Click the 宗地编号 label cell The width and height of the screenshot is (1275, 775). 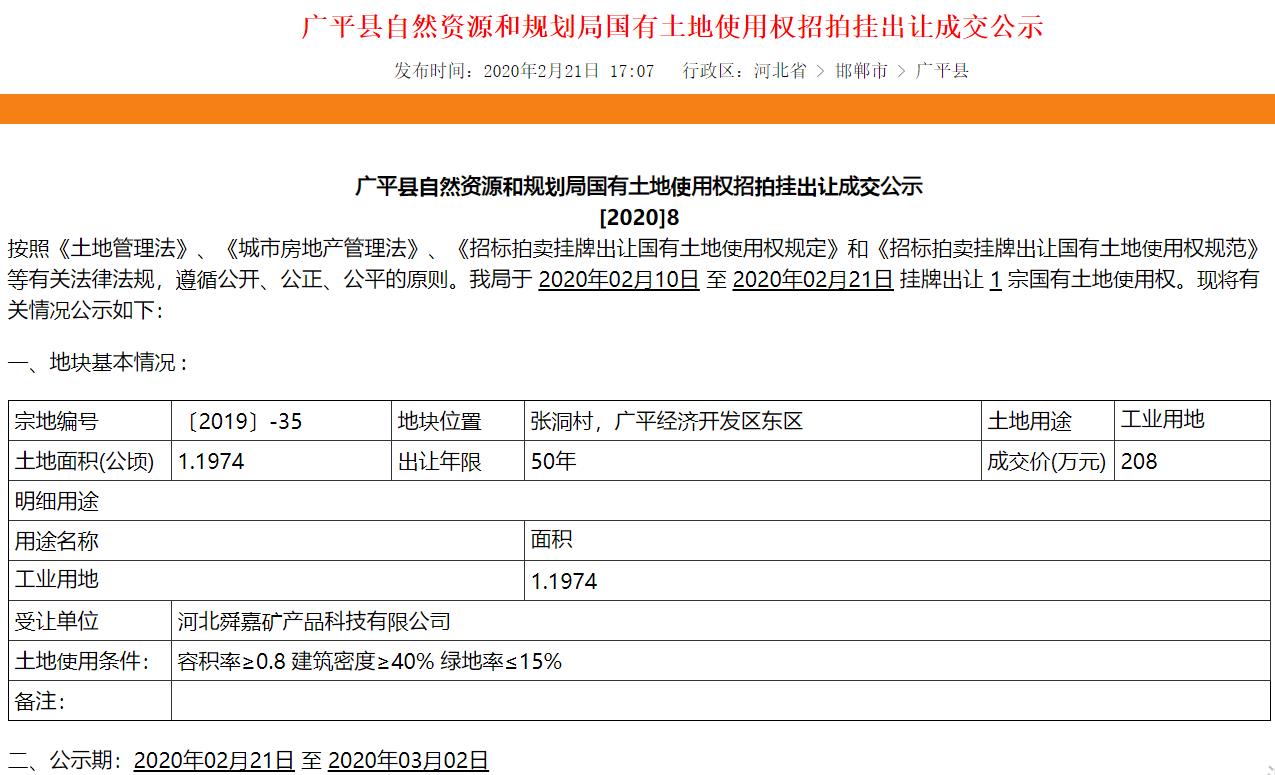[90, 421]
